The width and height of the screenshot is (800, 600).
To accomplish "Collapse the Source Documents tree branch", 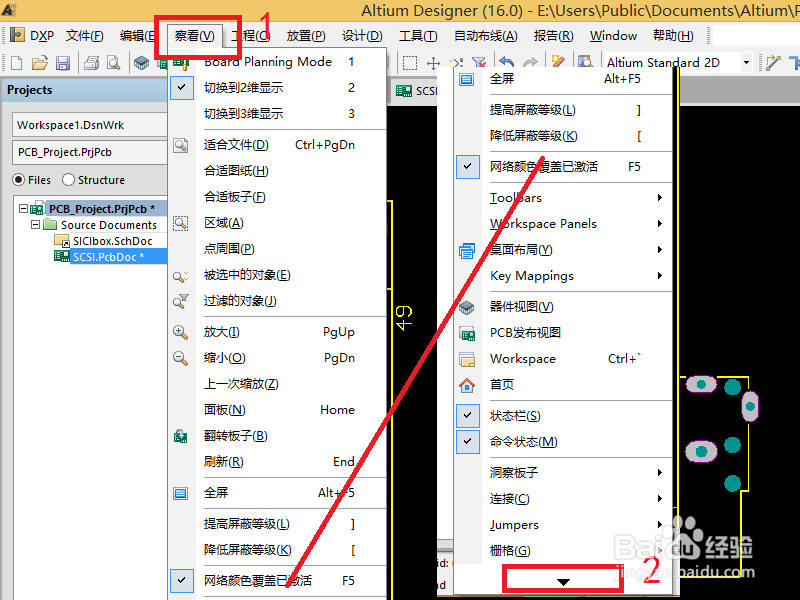I will click(34, 224).
